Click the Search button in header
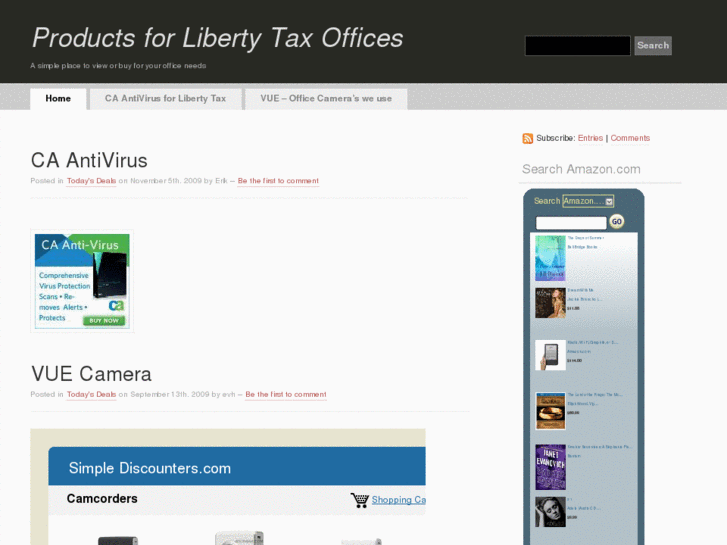The width and height of the screenshot is (727, 545). point(653,45)
